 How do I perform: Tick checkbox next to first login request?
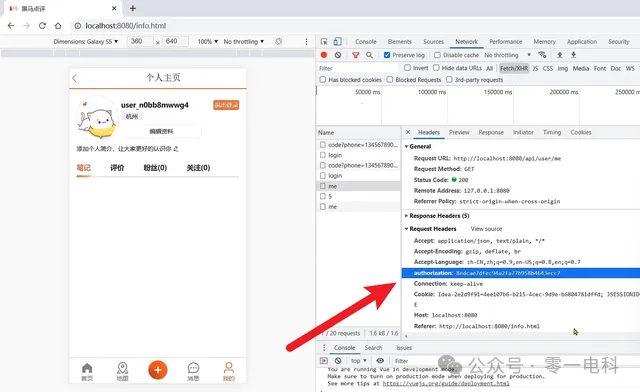(x=323, y=155)
